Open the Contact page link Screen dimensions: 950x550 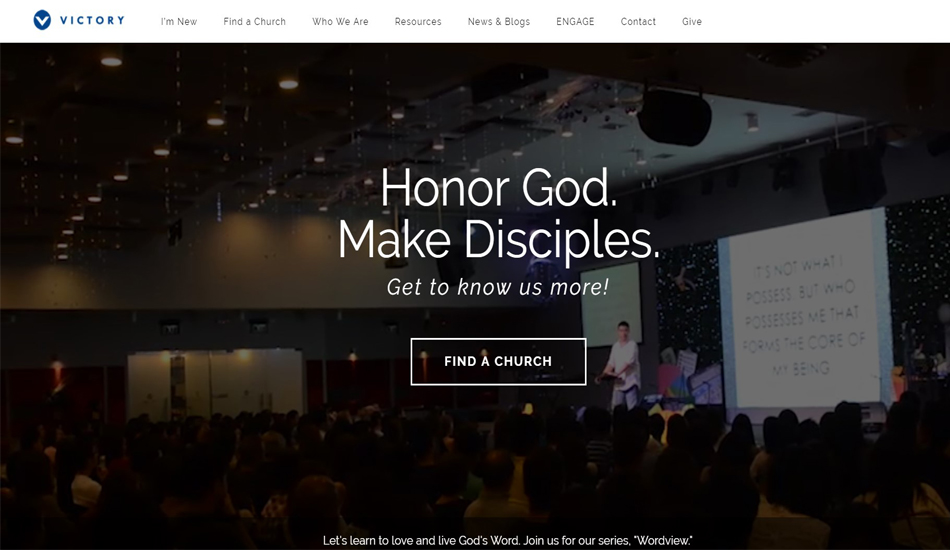pyautogui.click(x=638, y=21)
